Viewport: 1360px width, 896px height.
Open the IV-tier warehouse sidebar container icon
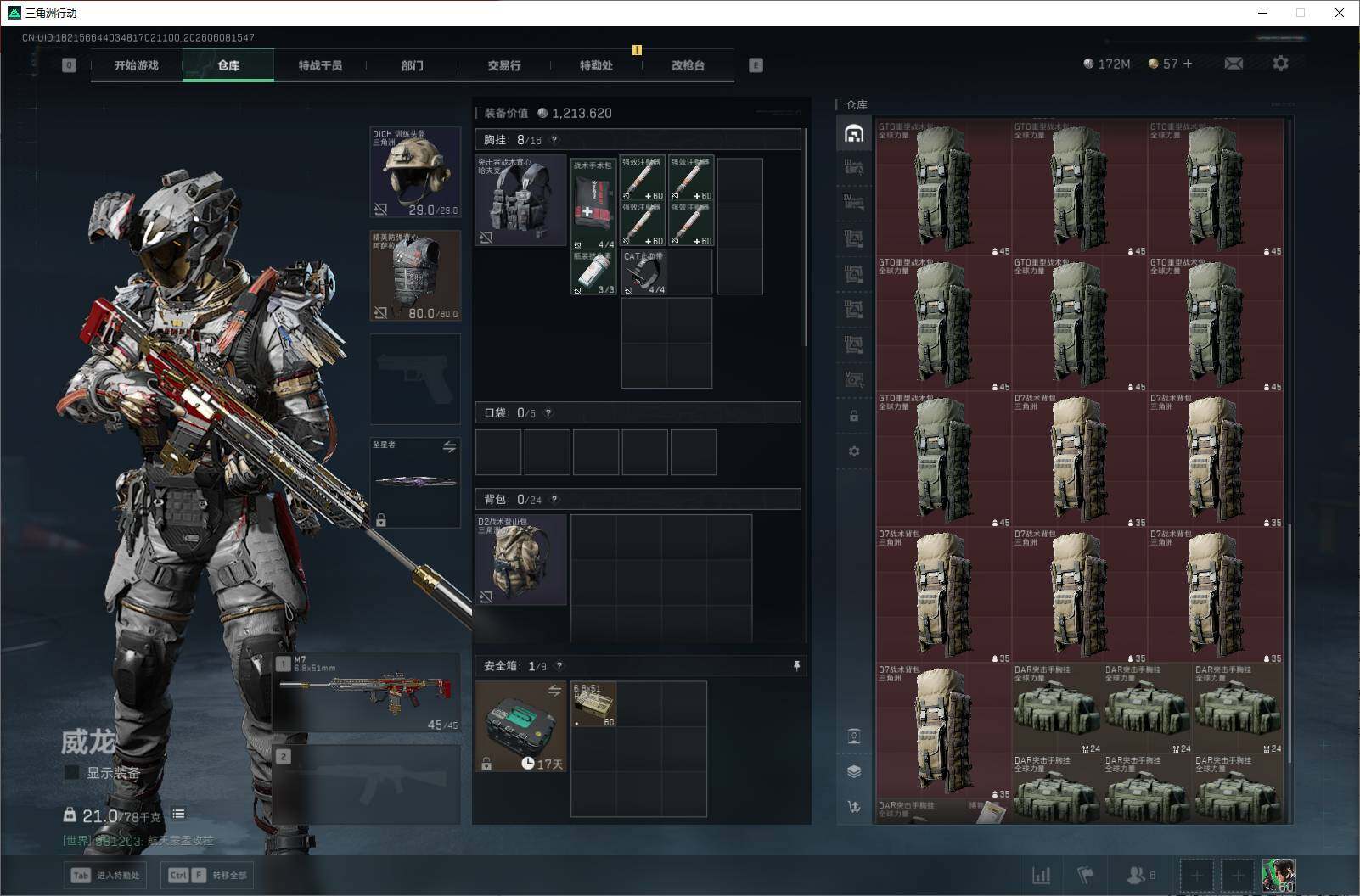tap(854, 202)
